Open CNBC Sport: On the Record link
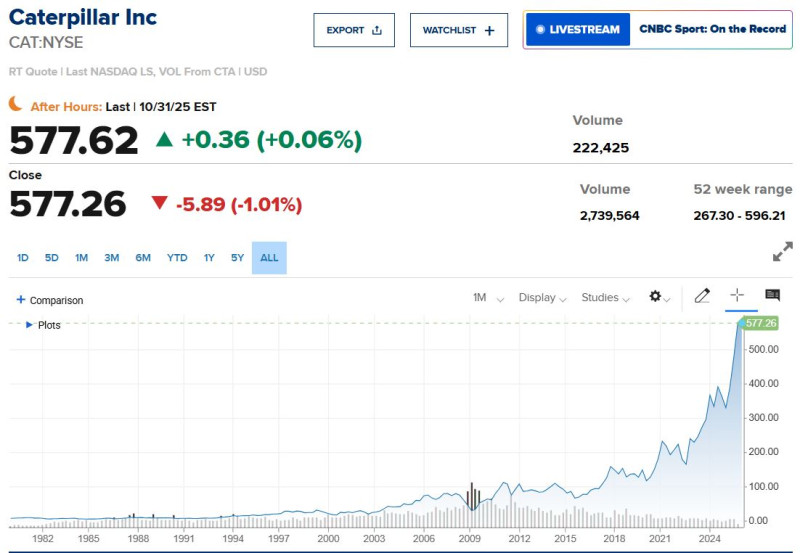 [x=712, y=30]
